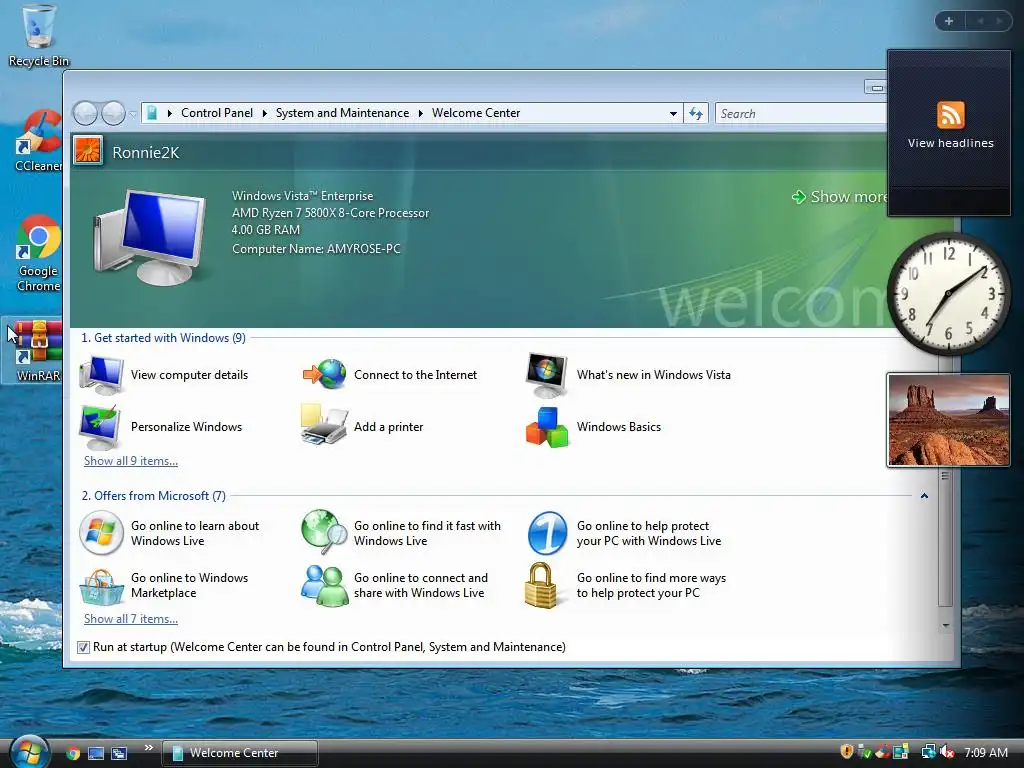Go back with the navigation Back button
Viewport: 1024px width, 768px height.
(x=85, y=114)
